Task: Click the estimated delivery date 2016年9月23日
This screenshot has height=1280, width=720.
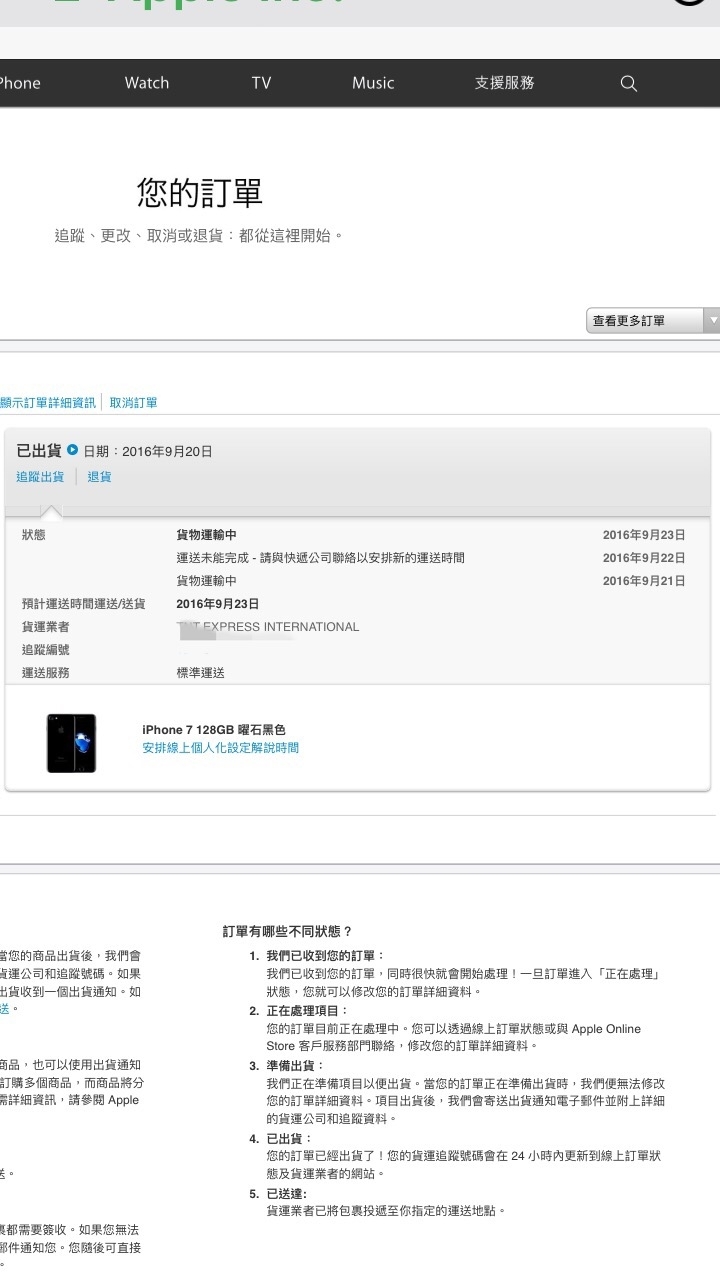Action: click(x=218, y=604)
